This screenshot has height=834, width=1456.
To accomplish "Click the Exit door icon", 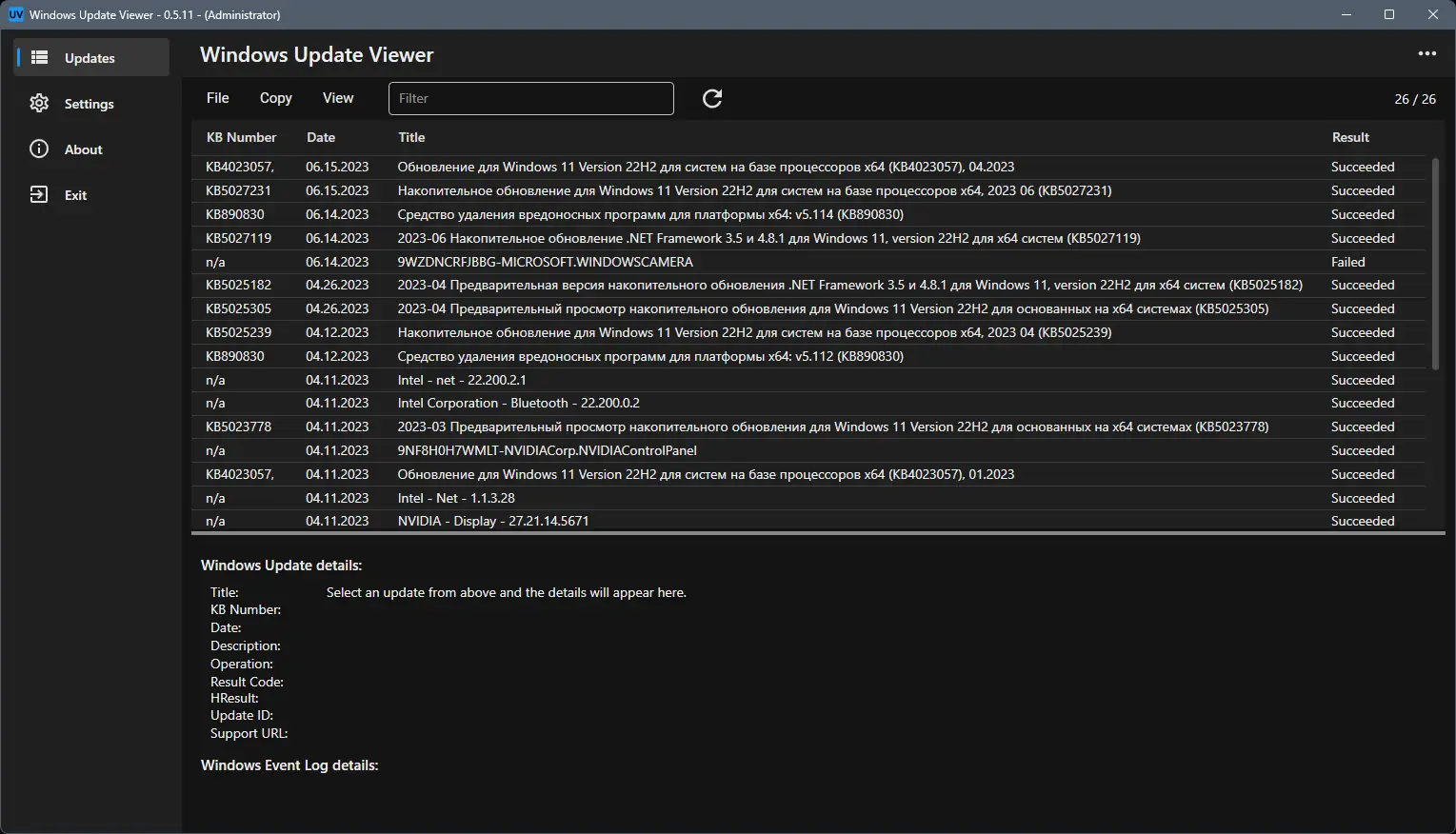I will 39,195.
